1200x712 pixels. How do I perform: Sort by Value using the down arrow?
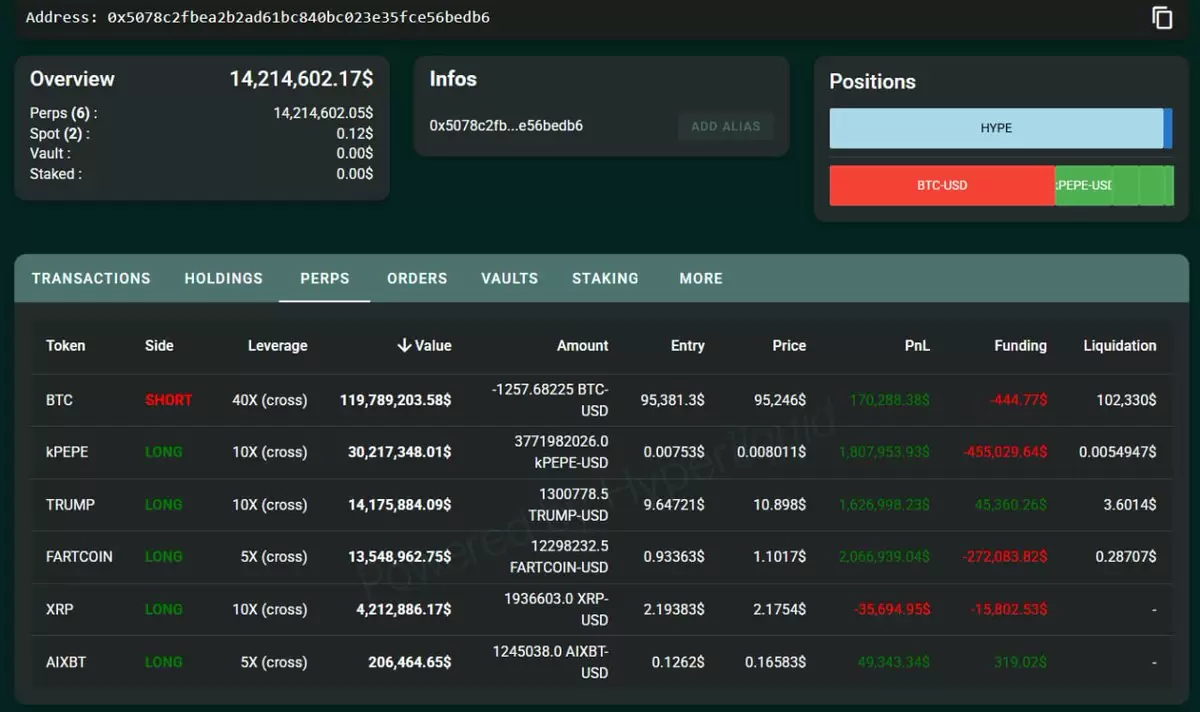point(404,345)
